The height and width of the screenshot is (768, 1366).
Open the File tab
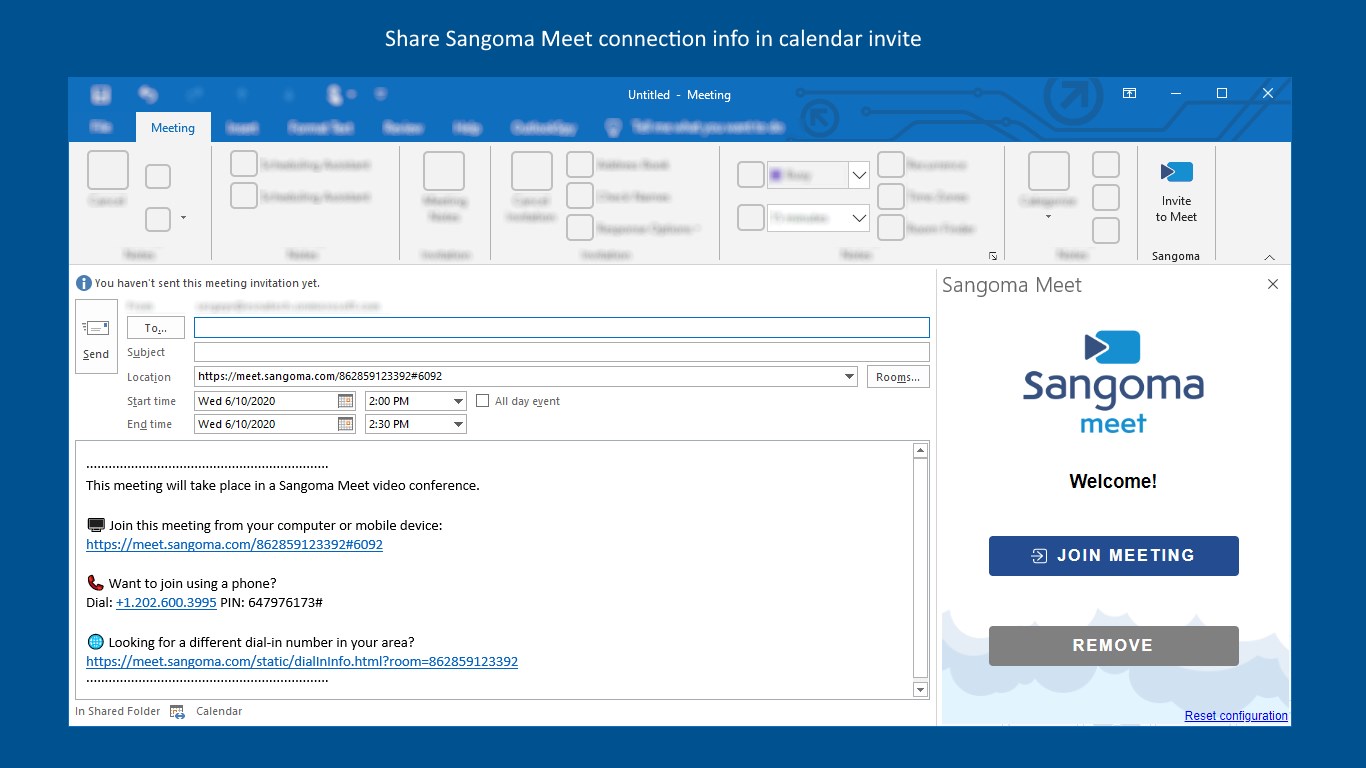point(101,128)
